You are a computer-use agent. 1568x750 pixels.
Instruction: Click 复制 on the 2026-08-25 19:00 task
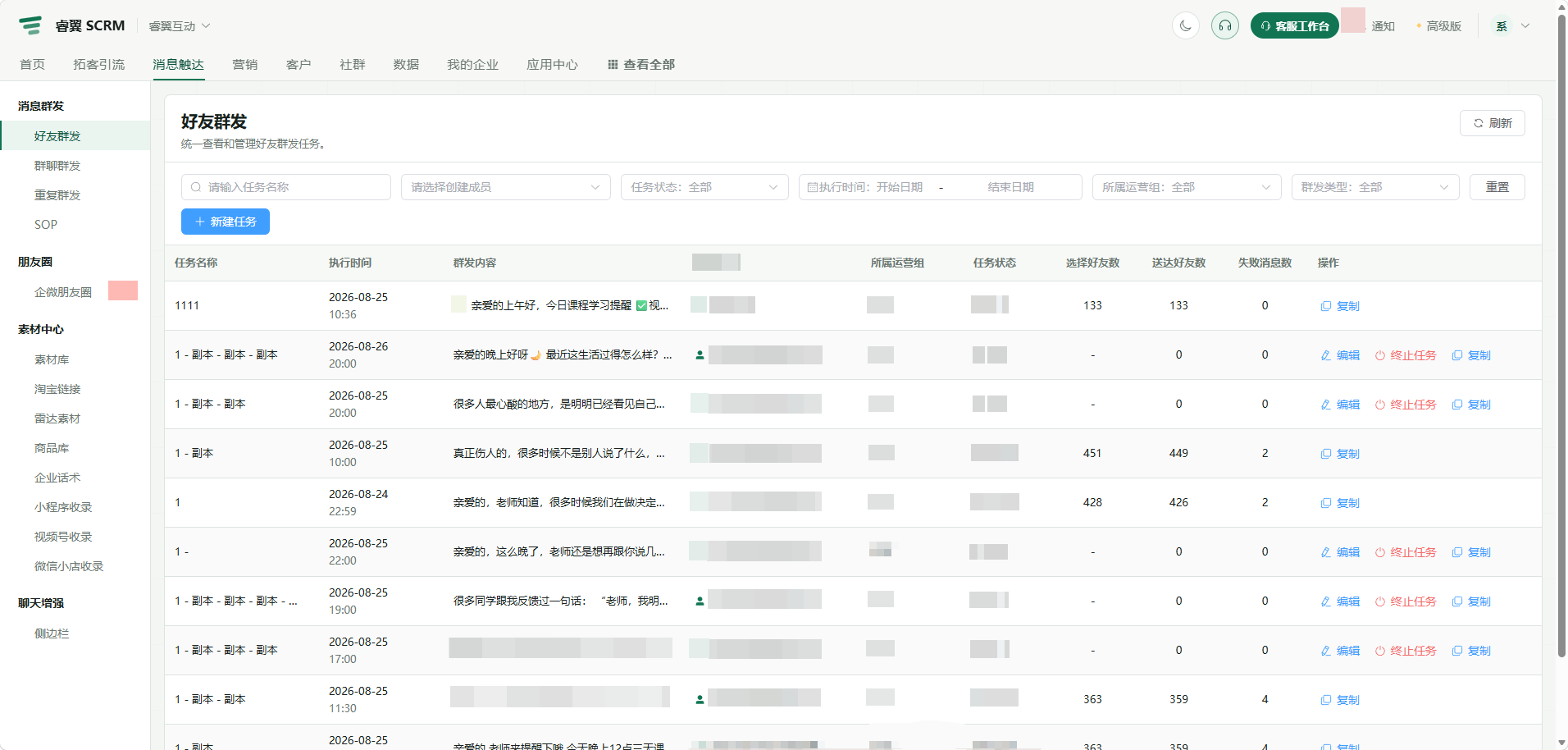point(1471,601)
